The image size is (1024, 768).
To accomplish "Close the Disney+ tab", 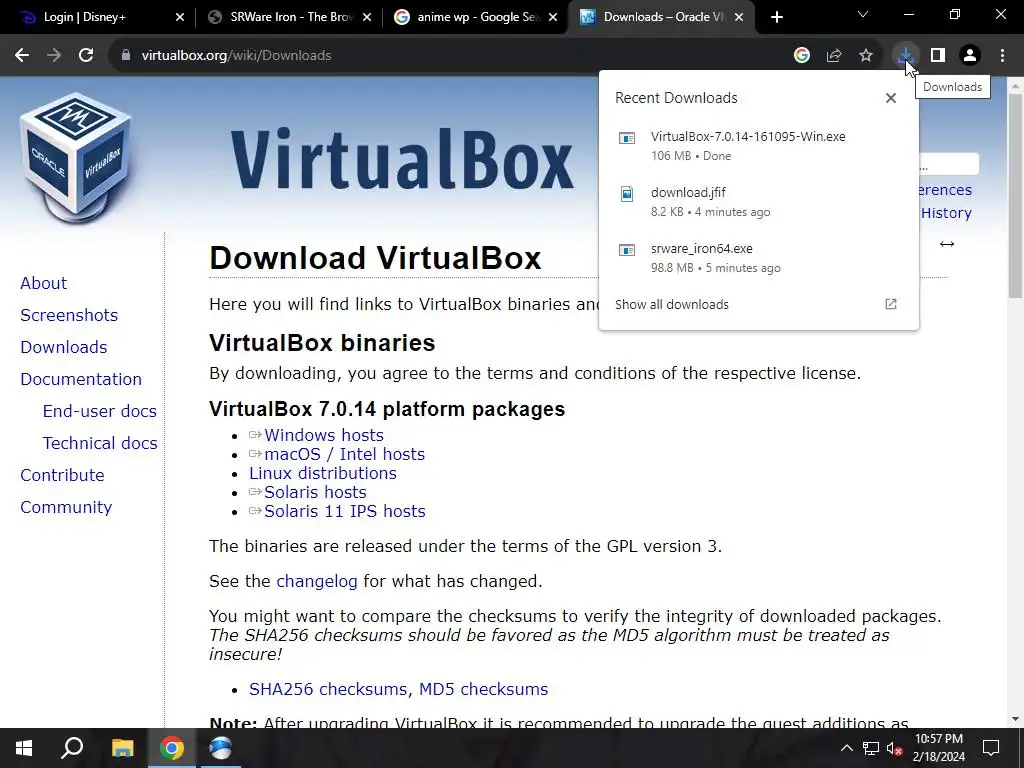I will coord(180,17).
